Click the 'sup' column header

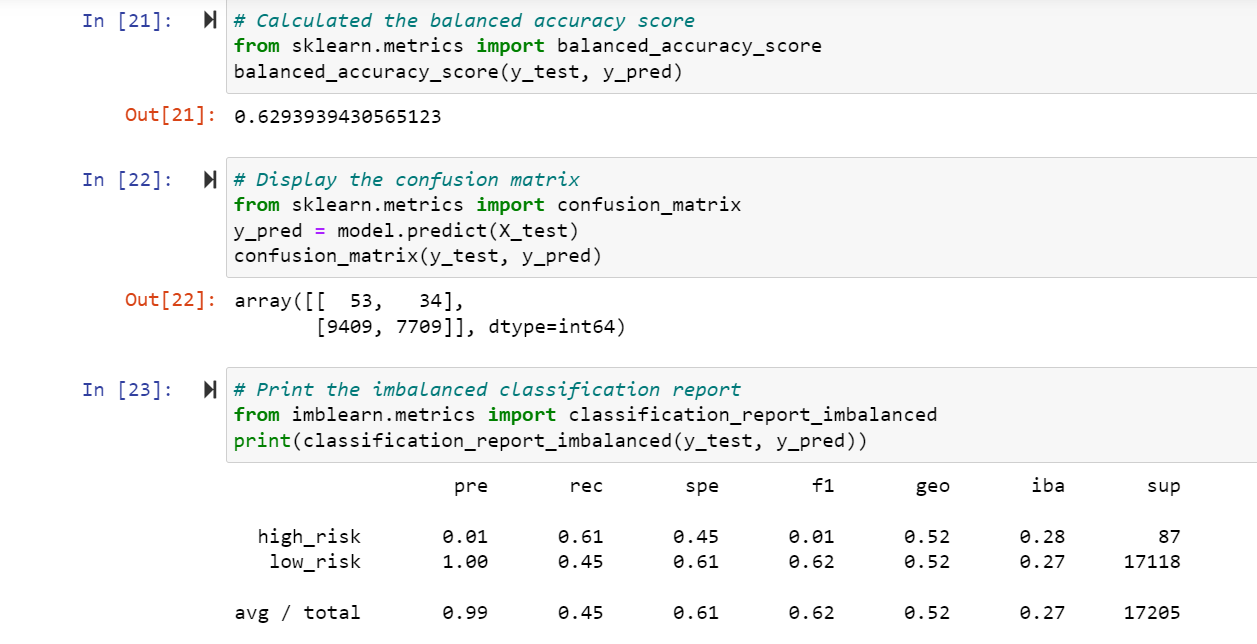tap(1163, 487)
